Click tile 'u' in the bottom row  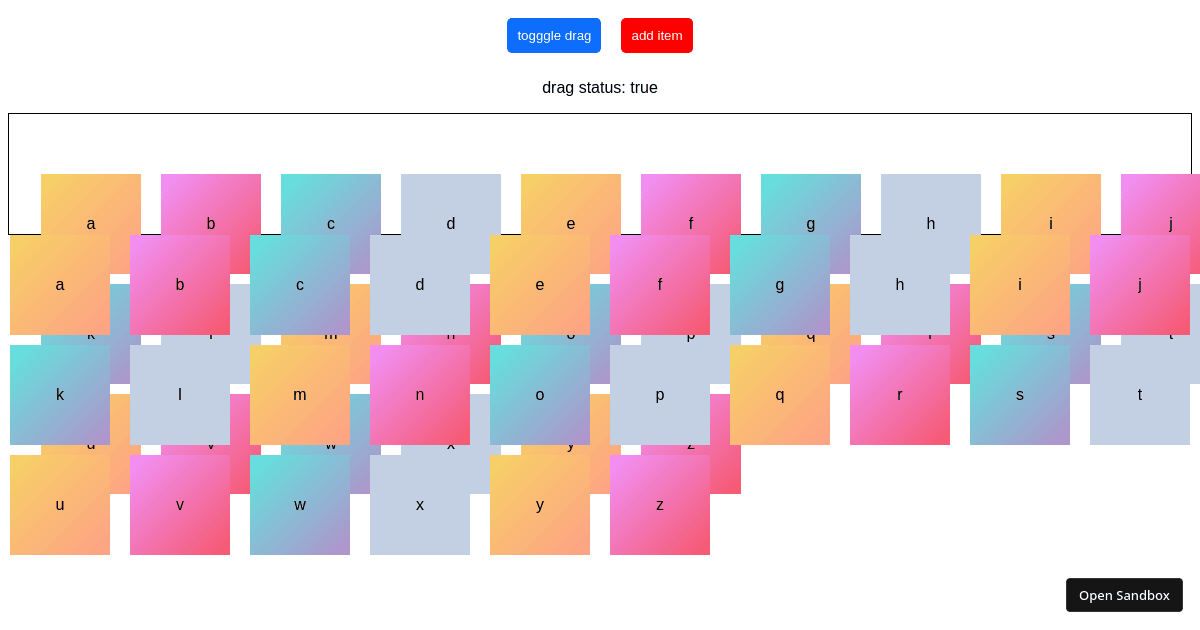point(60,505)
